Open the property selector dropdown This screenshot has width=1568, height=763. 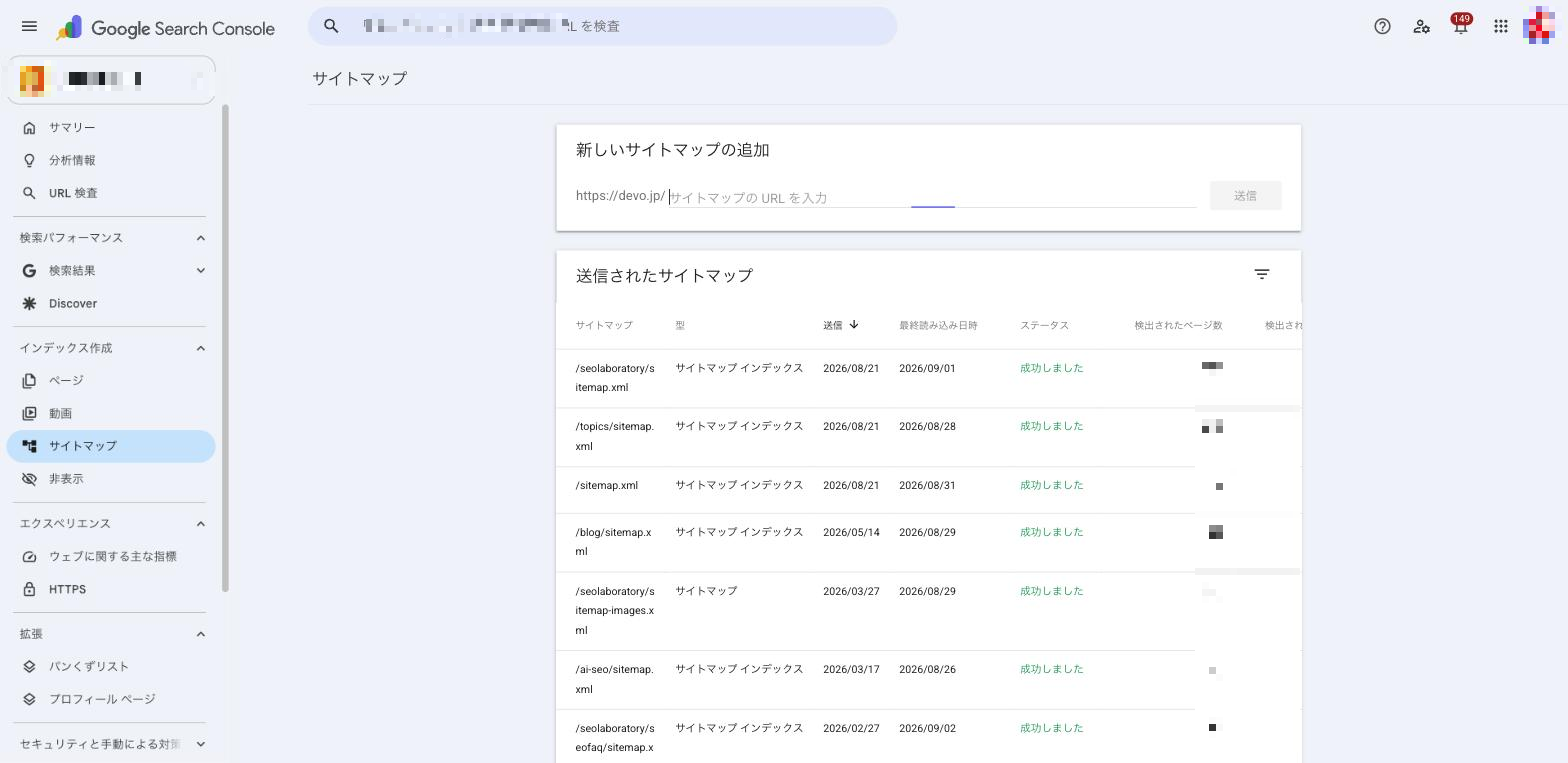[111, 79]
